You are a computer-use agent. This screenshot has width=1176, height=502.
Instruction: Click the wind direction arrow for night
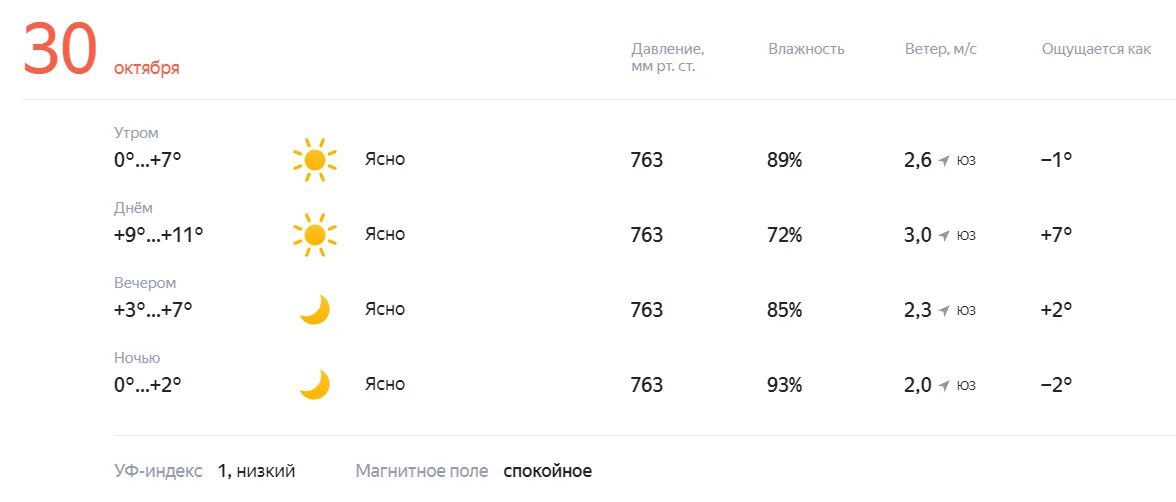pos(943,386)
